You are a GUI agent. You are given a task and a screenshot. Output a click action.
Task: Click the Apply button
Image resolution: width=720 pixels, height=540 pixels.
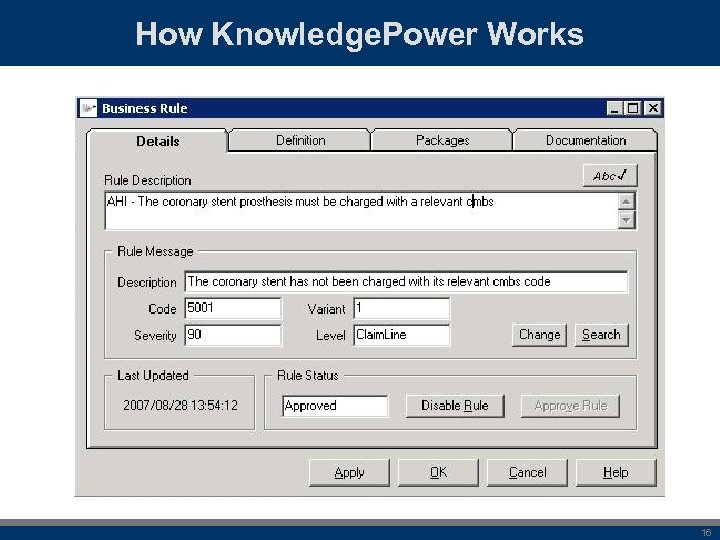click(349, 472)
